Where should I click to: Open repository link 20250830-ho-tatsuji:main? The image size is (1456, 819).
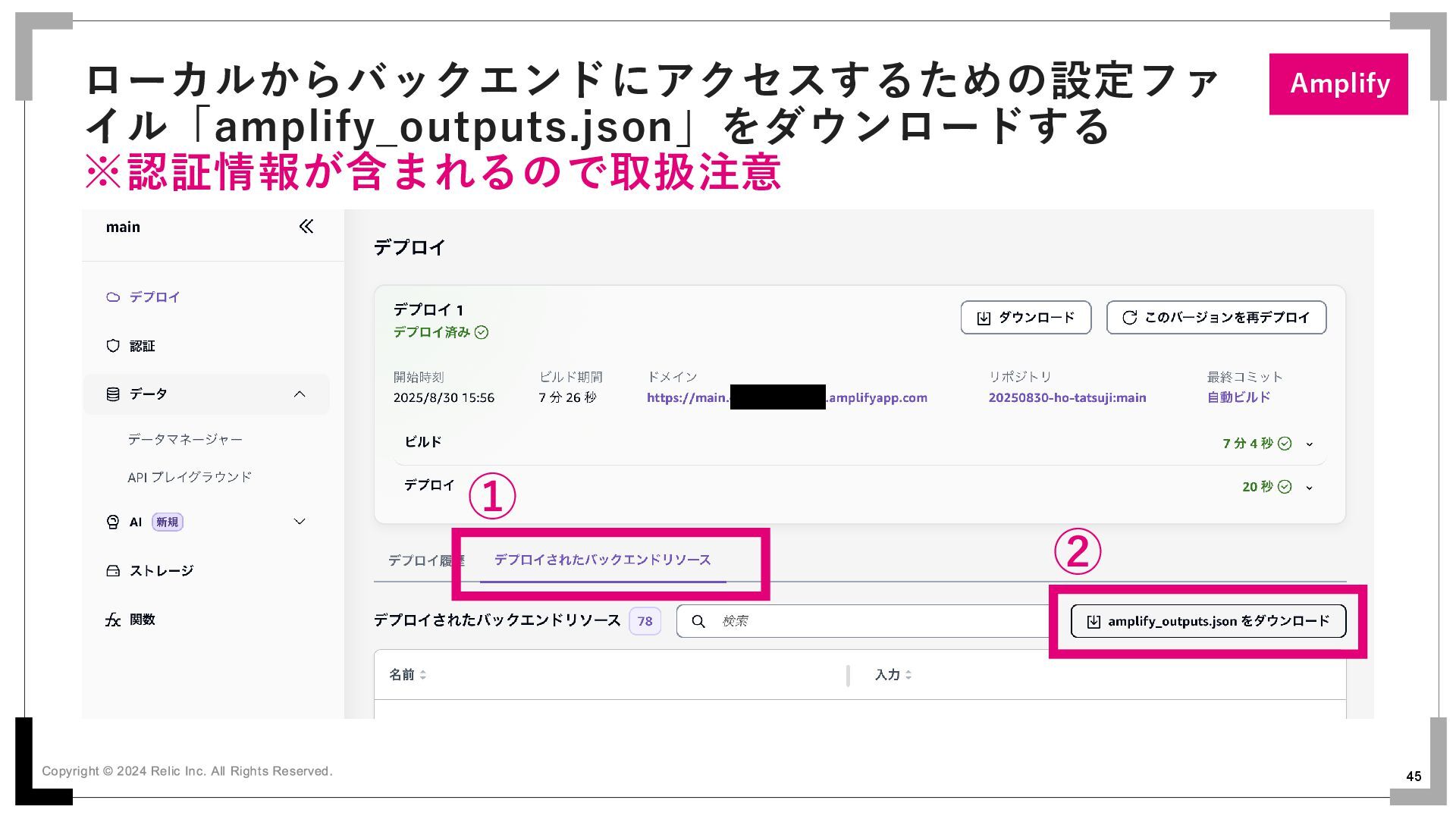[1067, 397]
